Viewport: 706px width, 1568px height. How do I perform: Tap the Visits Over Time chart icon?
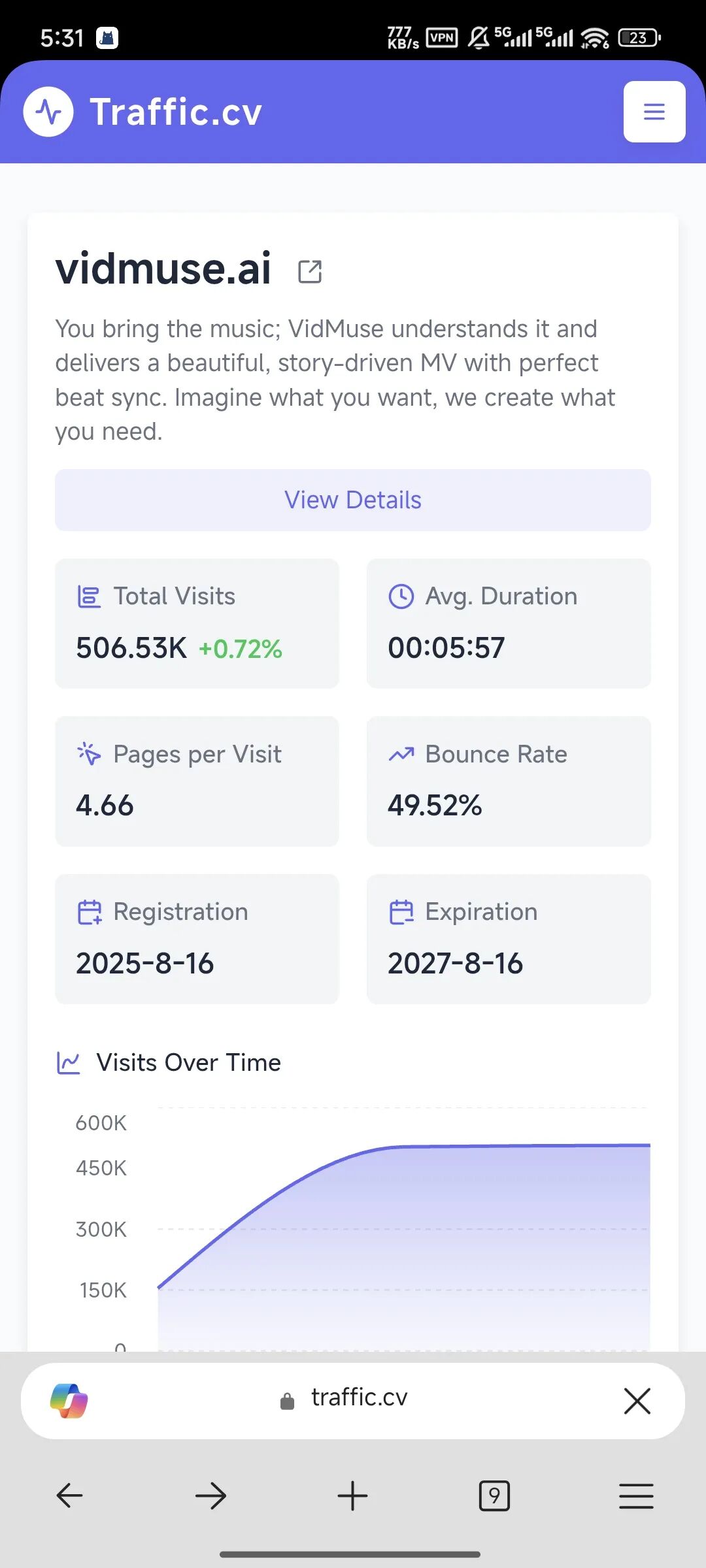[x=68, y=1063]
